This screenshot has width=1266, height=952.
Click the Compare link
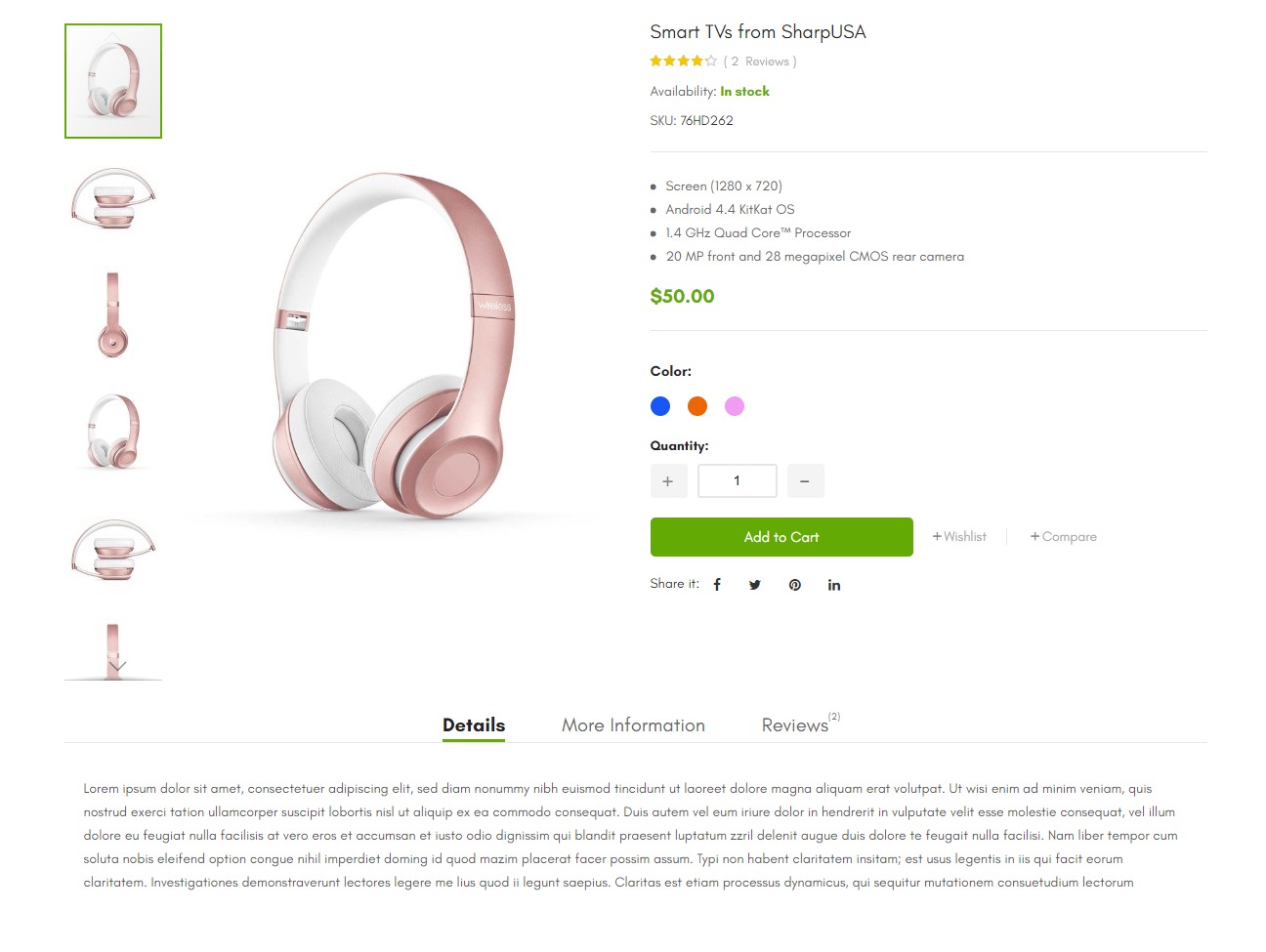pyautogui.click(x=1064, y=537)
